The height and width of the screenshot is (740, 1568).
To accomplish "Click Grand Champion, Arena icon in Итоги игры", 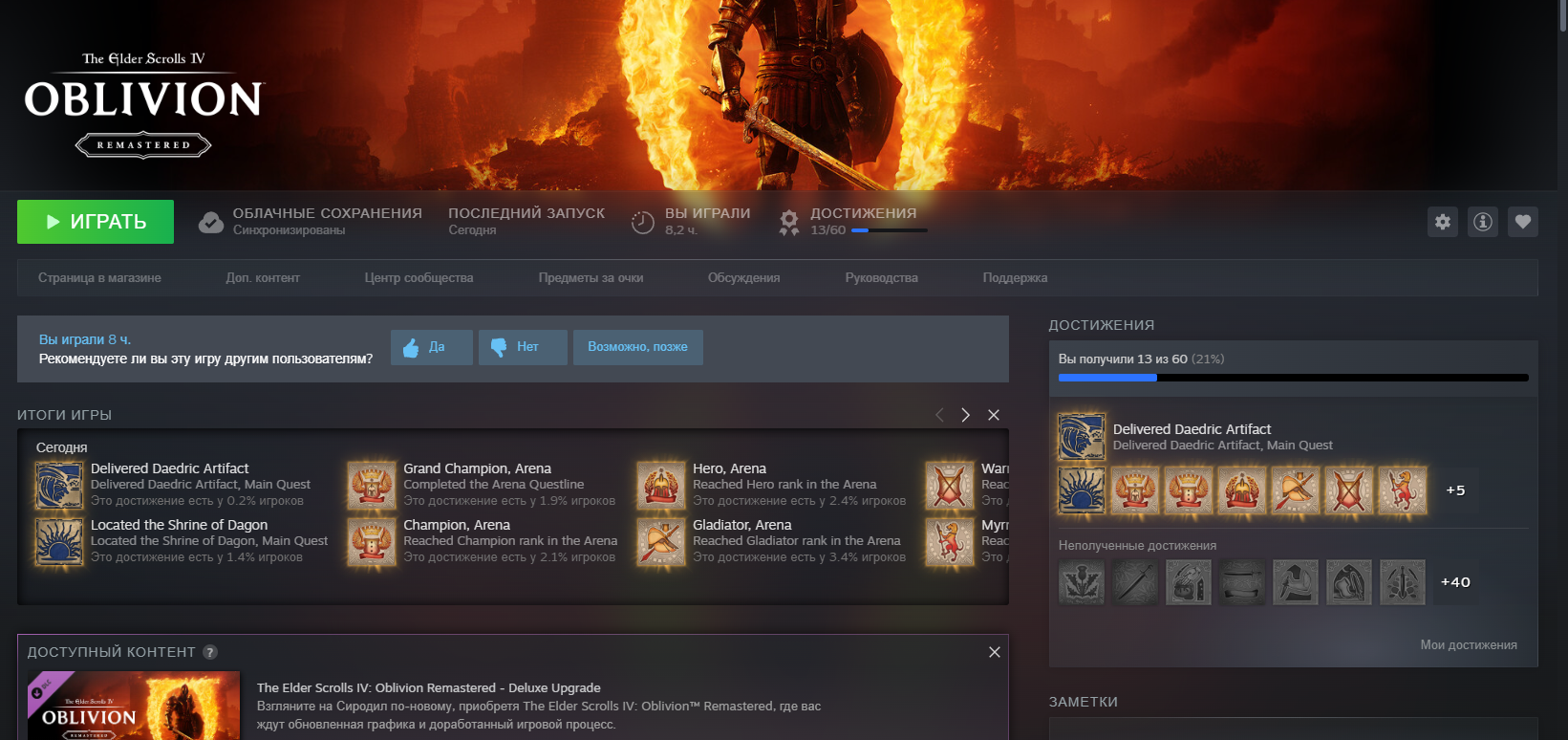I will pyautogui.click(x=372, y=485).
